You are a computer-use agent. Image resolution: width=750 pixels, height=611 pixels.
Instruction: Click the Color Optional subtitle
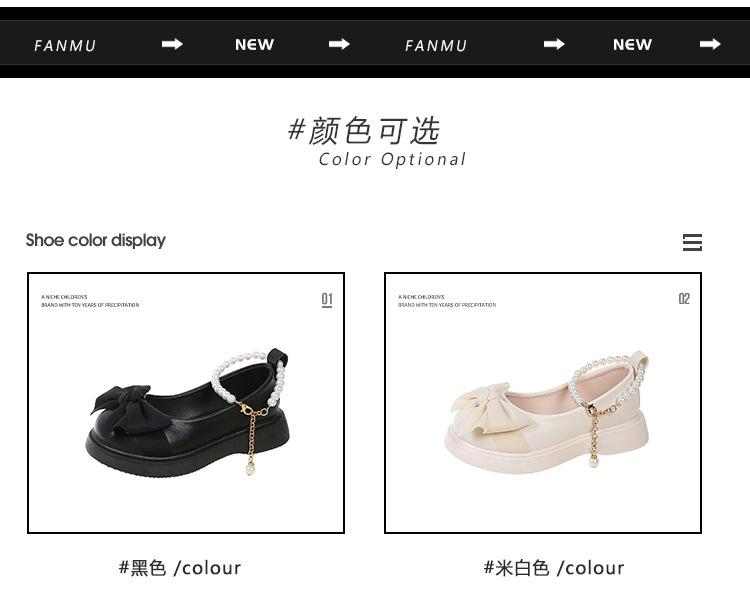point(392,159)
